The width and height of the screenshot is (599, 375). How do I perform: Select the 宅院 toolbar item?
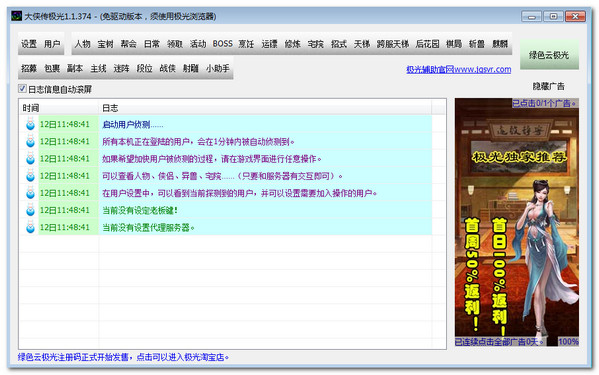tap(316, 44)
